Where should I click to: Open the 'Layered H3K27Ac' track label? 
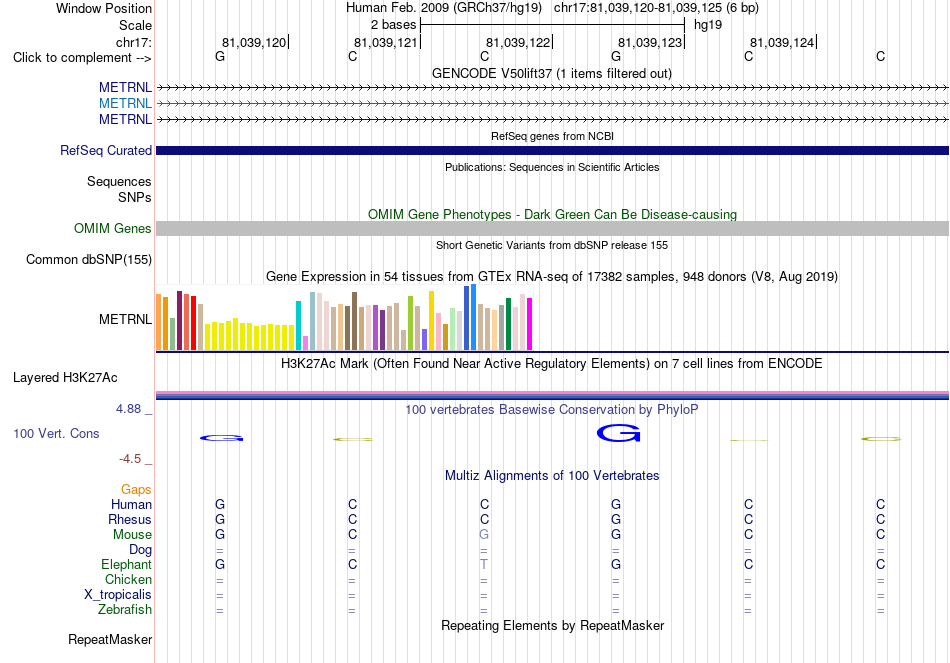(65, 378)
